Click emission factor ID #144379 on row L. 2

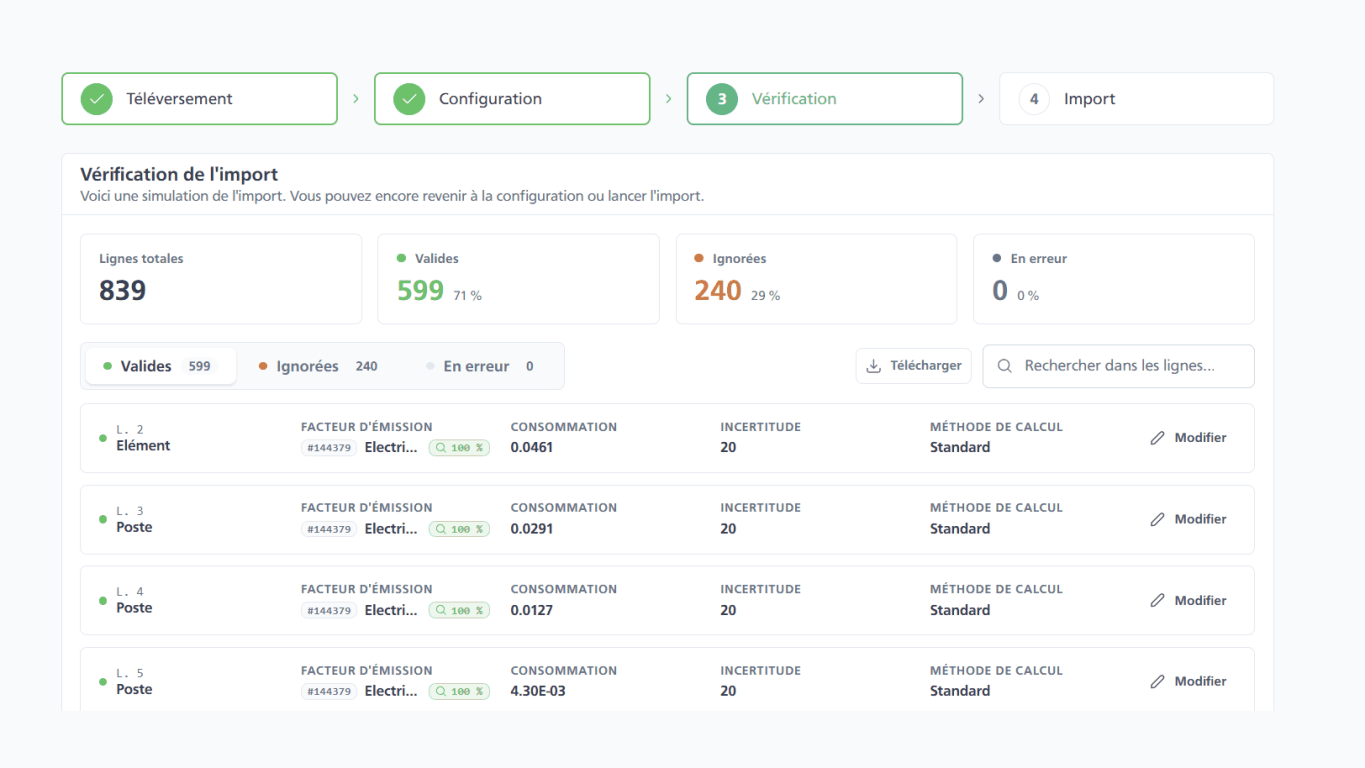point(329,448)
